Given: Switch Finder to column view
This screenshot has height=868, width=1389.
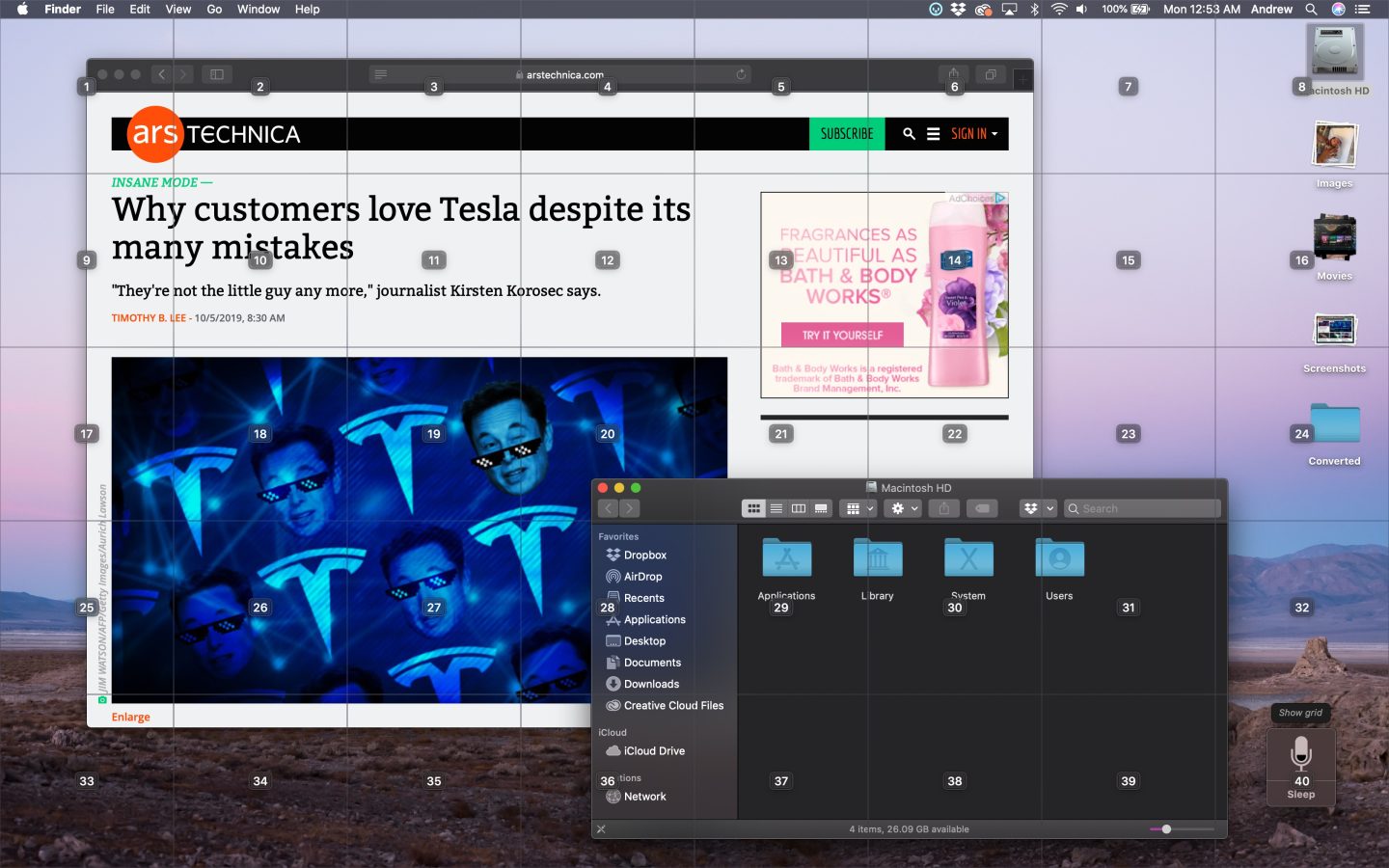Looking at the screenshot, I should (x=799, y=508).
